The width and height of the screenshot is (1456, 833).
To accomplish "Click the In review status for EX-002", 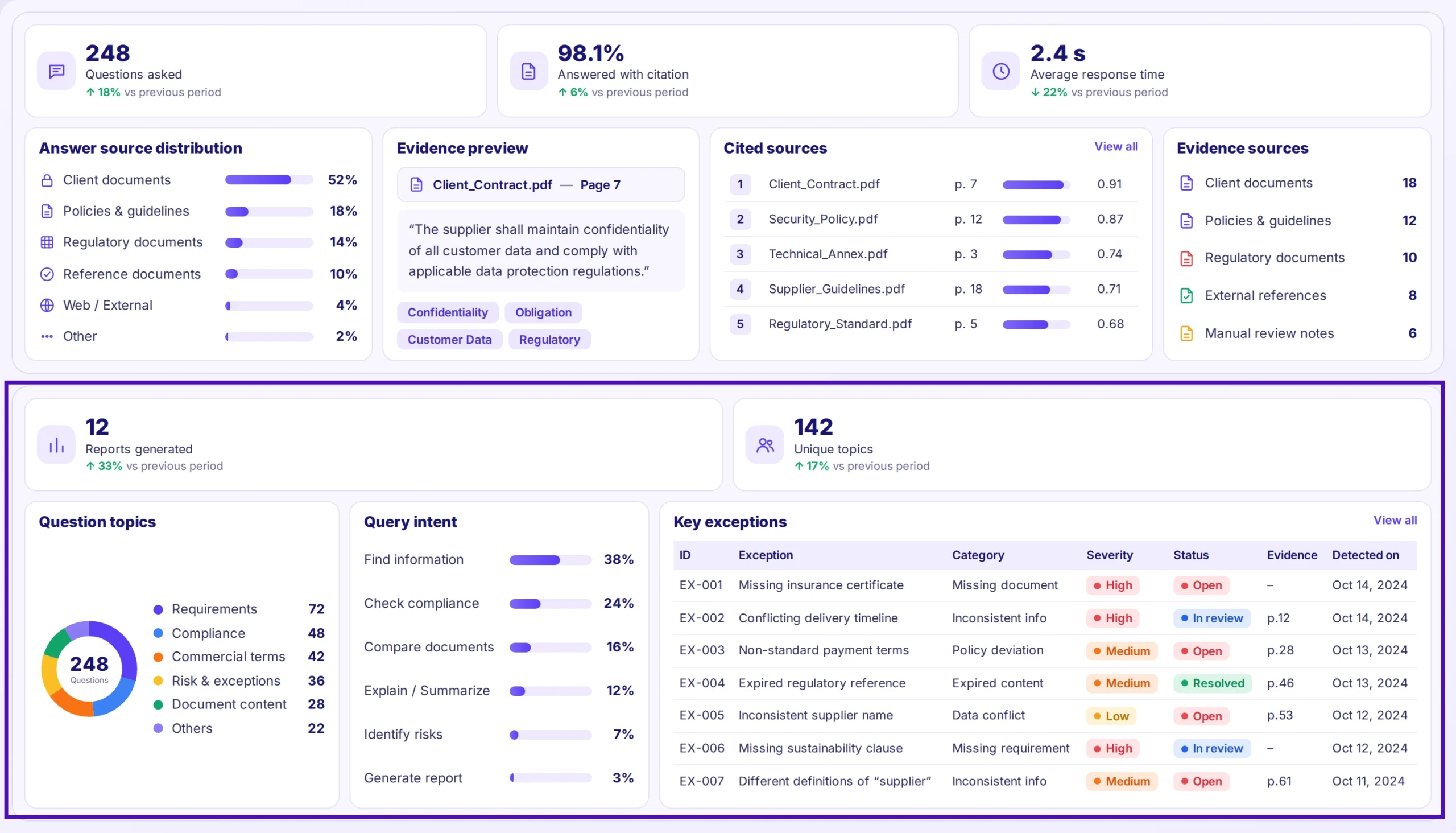I will pos(1212,618).
